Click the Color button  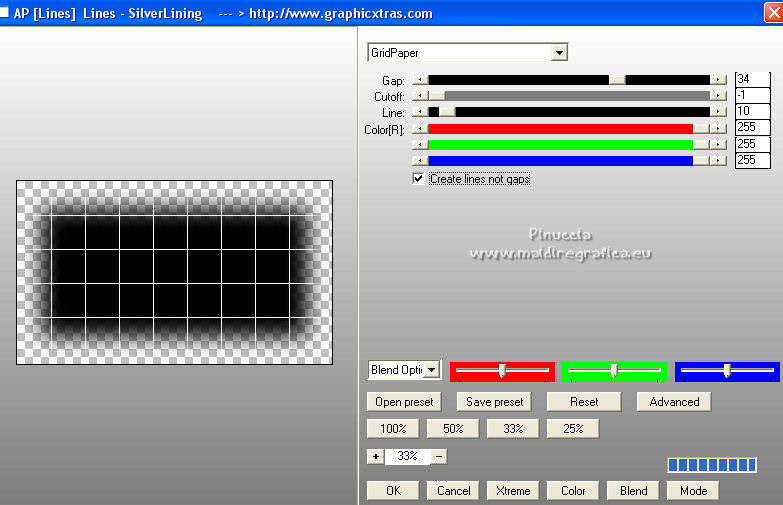tap(573, 491)
